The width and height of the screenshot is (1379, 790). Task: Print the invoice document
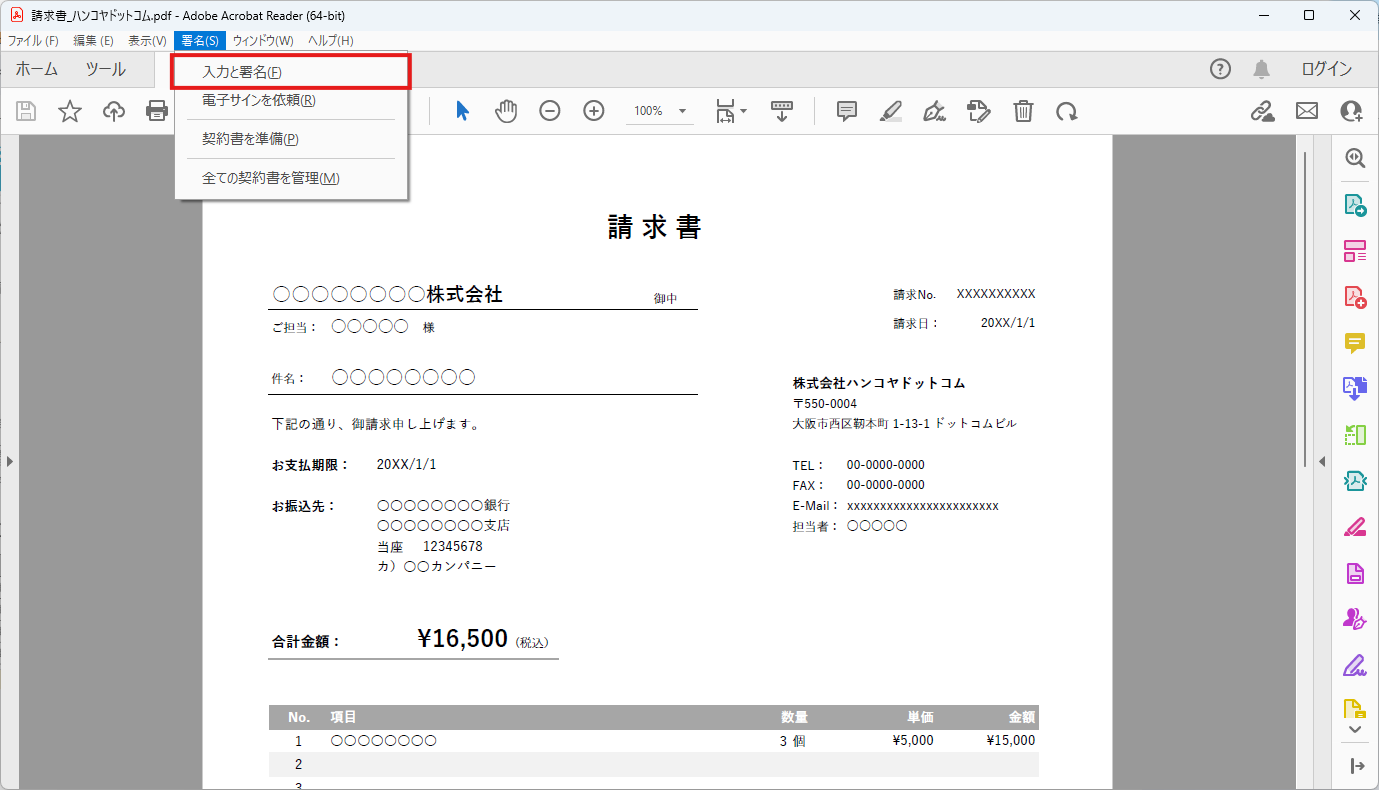pos(157,110)
